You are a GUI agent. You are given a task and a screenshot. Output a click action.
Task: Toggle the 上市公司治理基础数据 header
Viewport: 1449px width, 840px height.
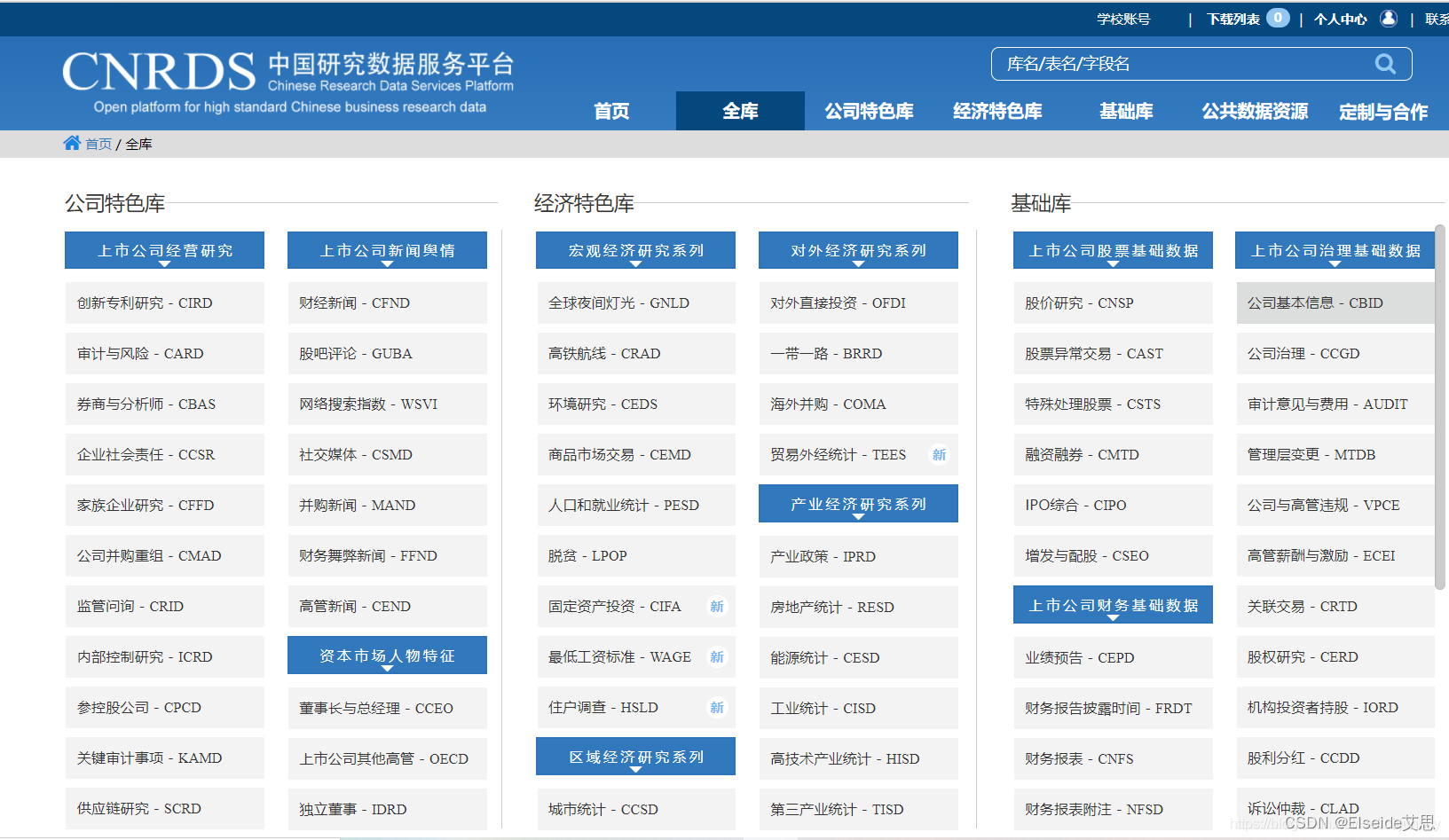[x=1335, y=250]
